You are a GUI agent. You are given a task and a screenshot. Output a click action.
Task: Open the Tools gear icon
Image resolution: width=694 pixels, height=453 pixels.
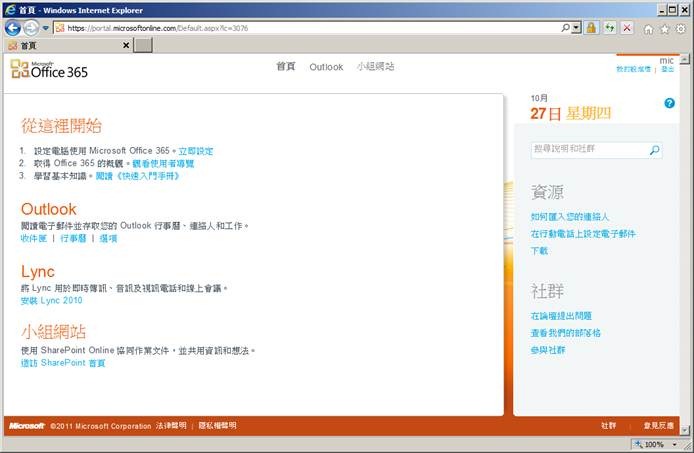pos(681,29)
